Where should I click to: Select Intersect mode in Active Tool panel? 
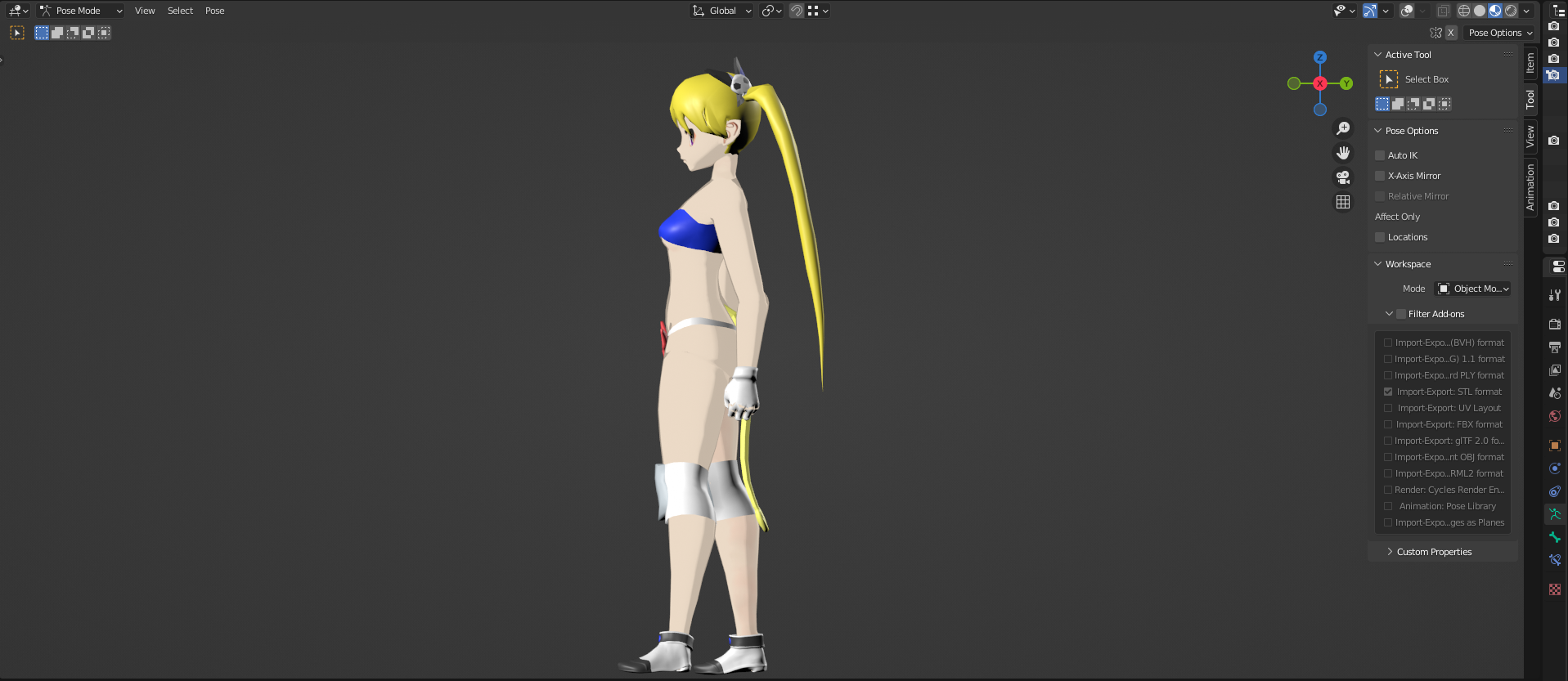coord(1444,104)
